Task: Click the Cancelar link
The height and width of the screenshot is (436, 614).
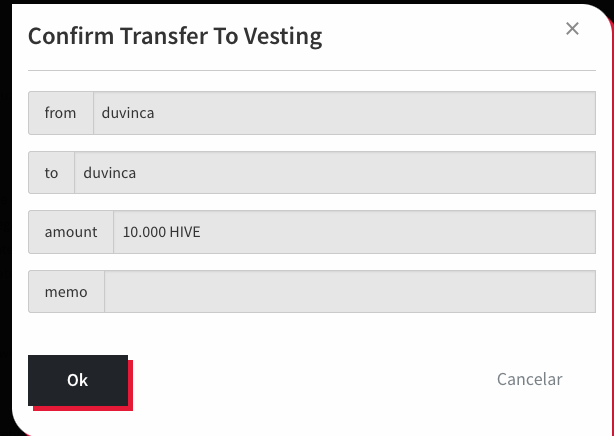Action: coord(529,379)
